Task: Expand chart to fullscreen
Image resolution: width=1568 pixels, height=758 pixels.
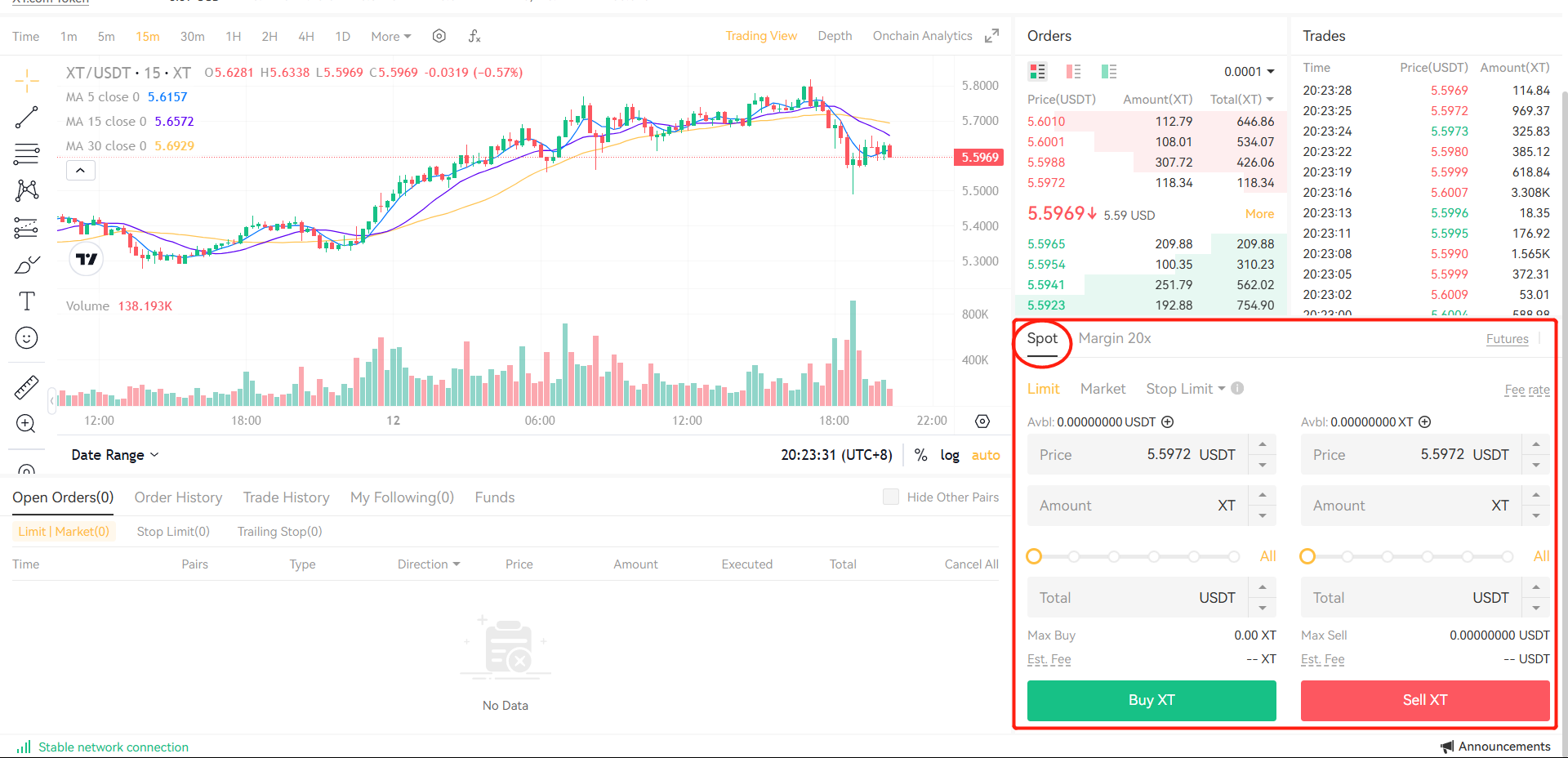Action: coord(991,36)
